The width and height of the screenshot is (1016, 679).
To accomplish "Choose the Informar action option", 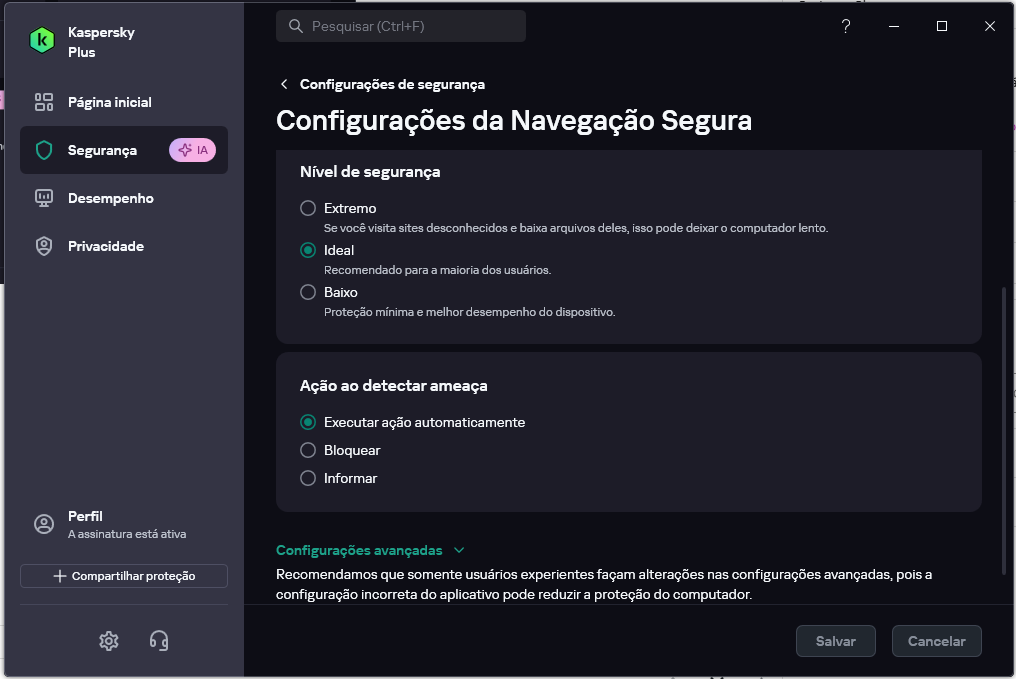I will 308,479.
